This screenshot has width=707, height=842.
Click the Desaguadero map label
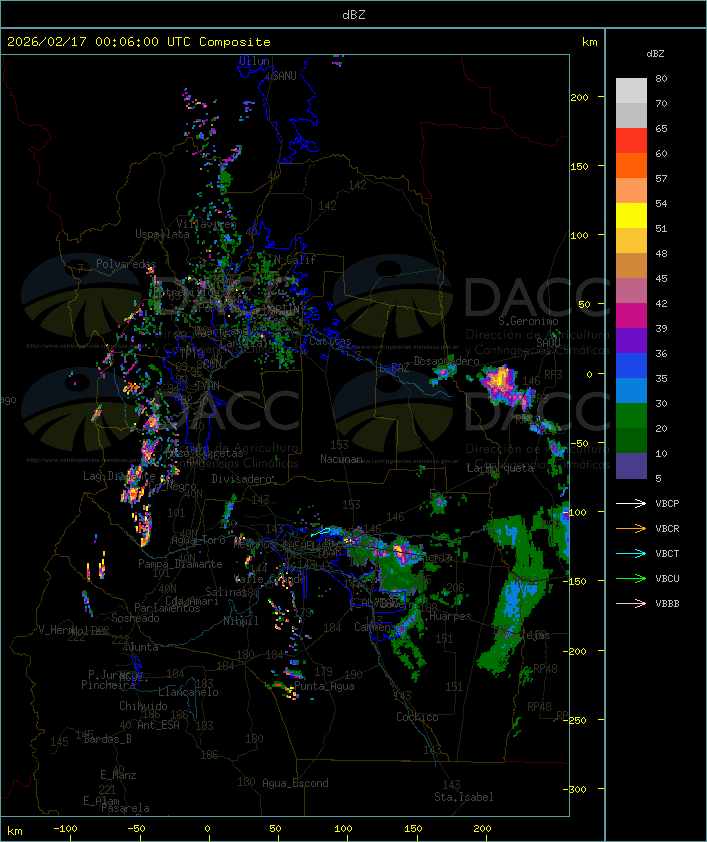(x=446, y=361)
